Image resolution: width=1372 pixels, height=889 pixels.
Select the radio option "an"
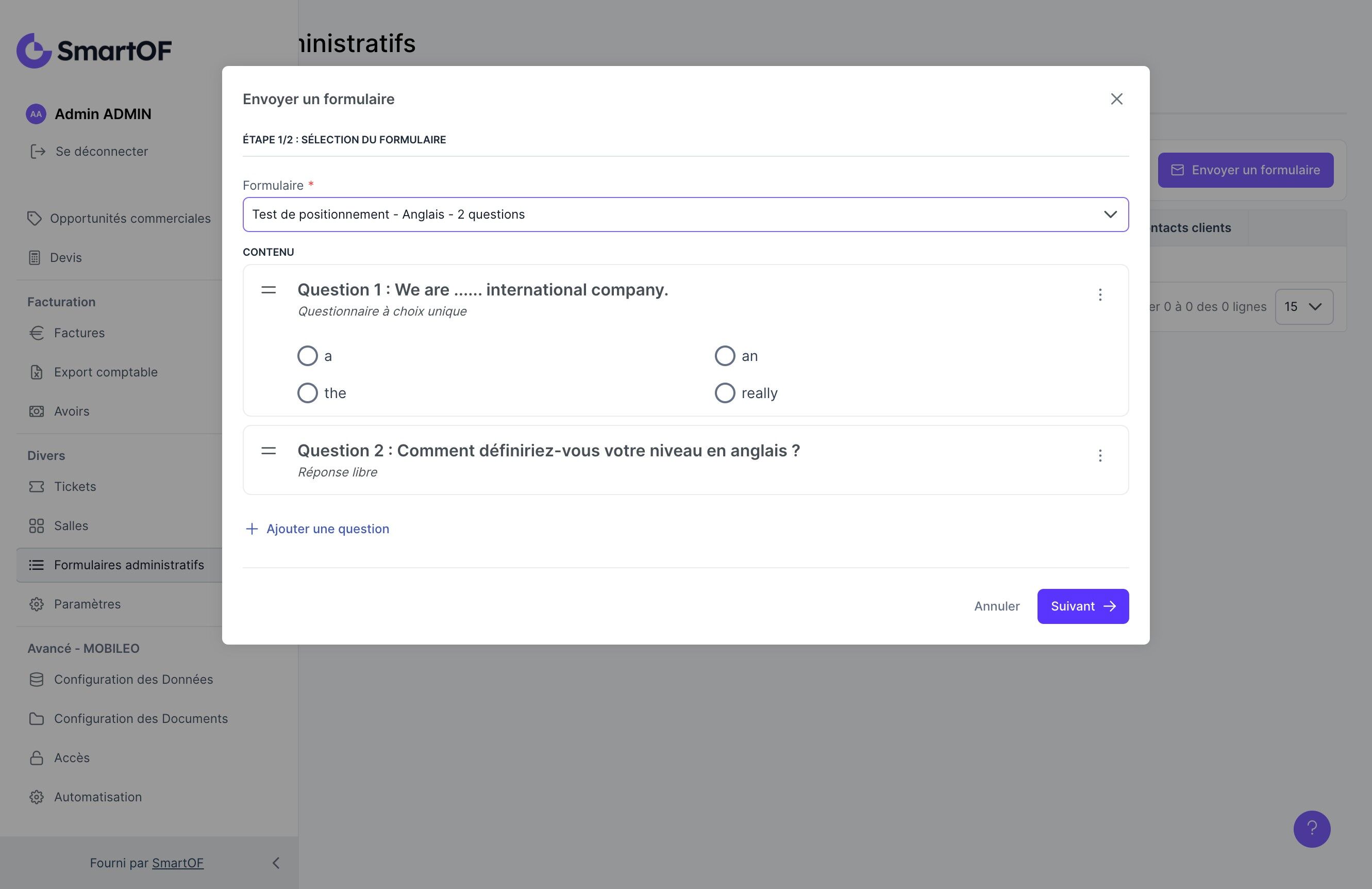click(x=725, y=356)
